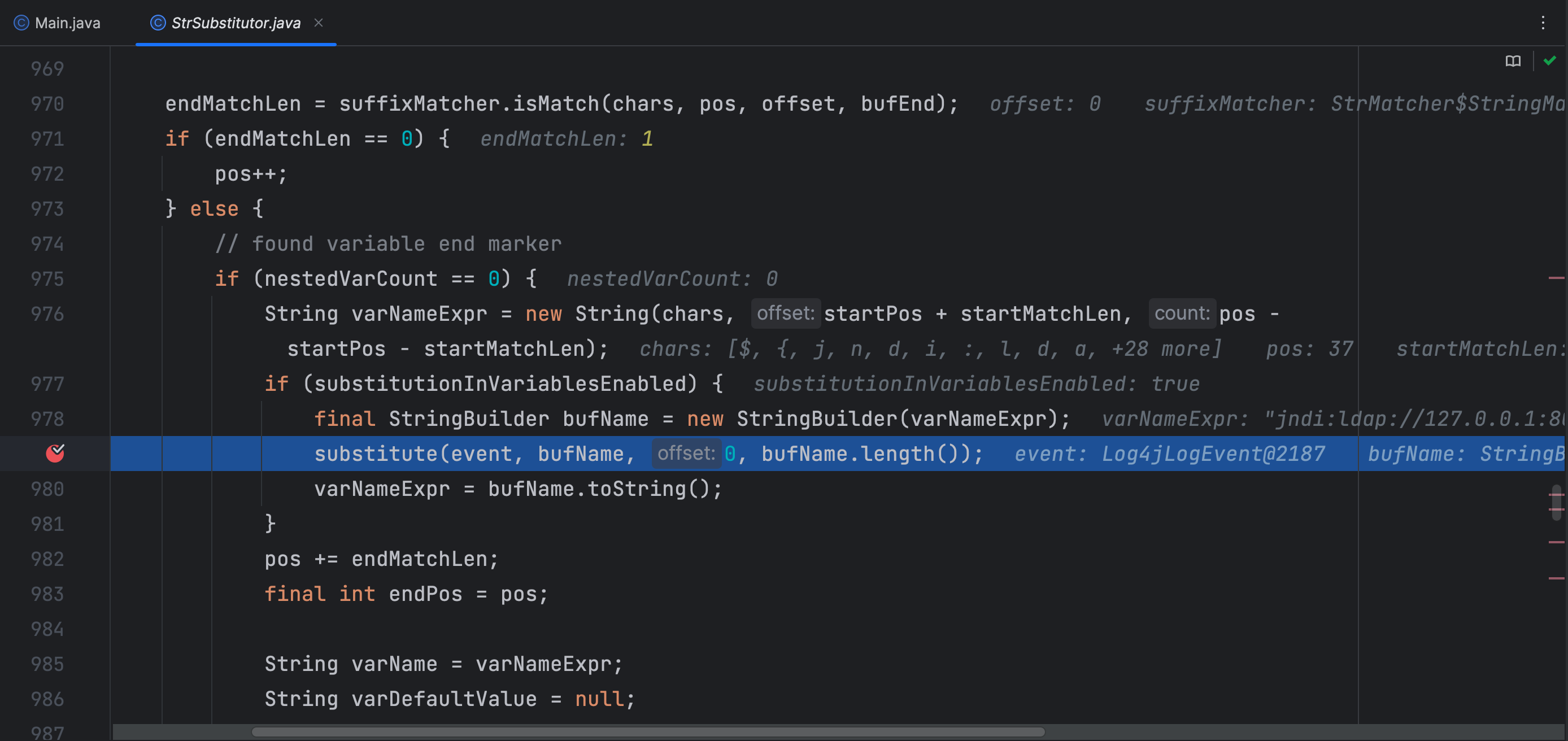Click the StrSubstitutor.java class file icon
The height and width of the screenshot is (741, 1568).
click(x=158, y=23)
